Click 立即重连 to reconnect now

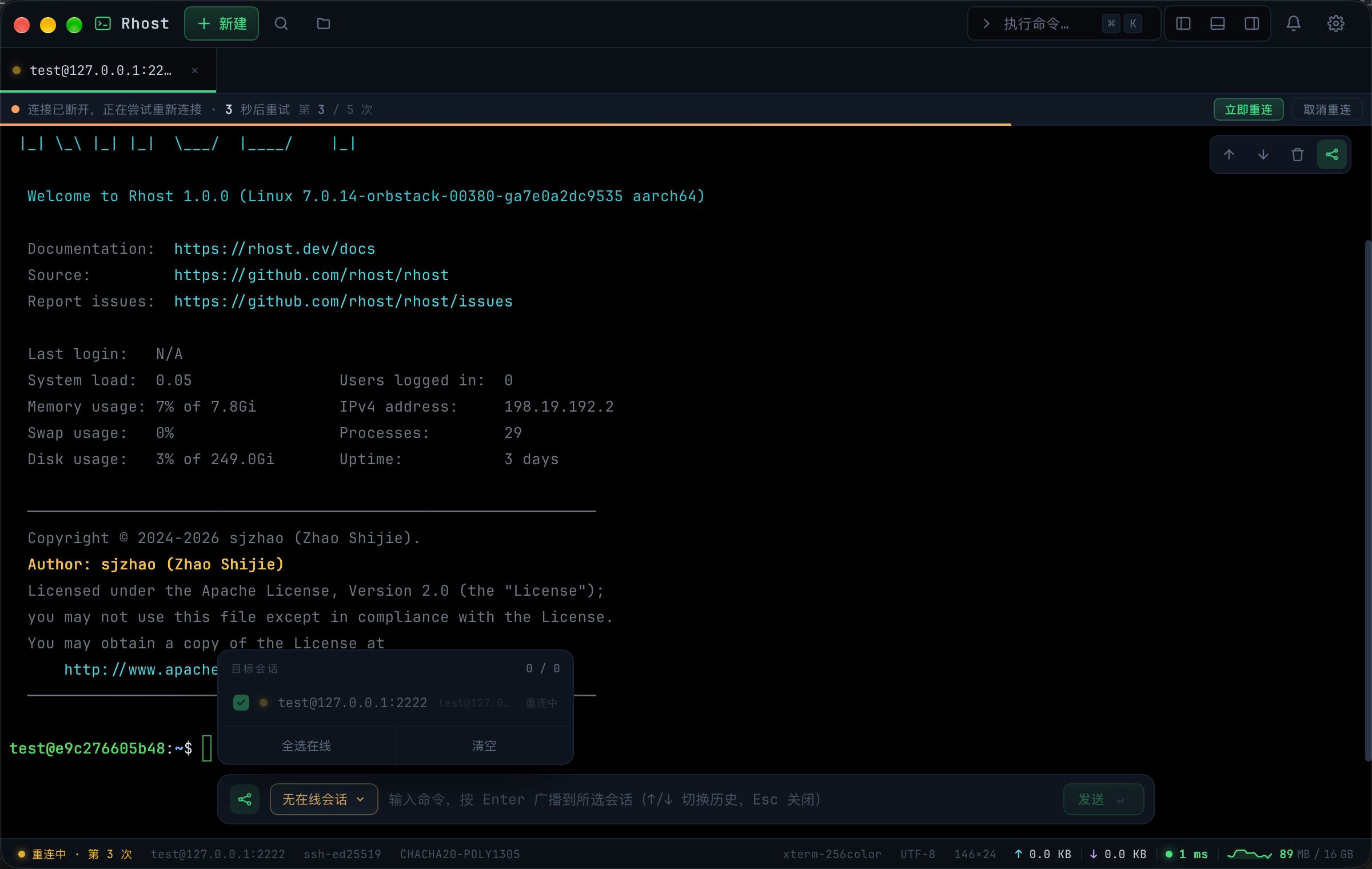(x=1249, y=109)
